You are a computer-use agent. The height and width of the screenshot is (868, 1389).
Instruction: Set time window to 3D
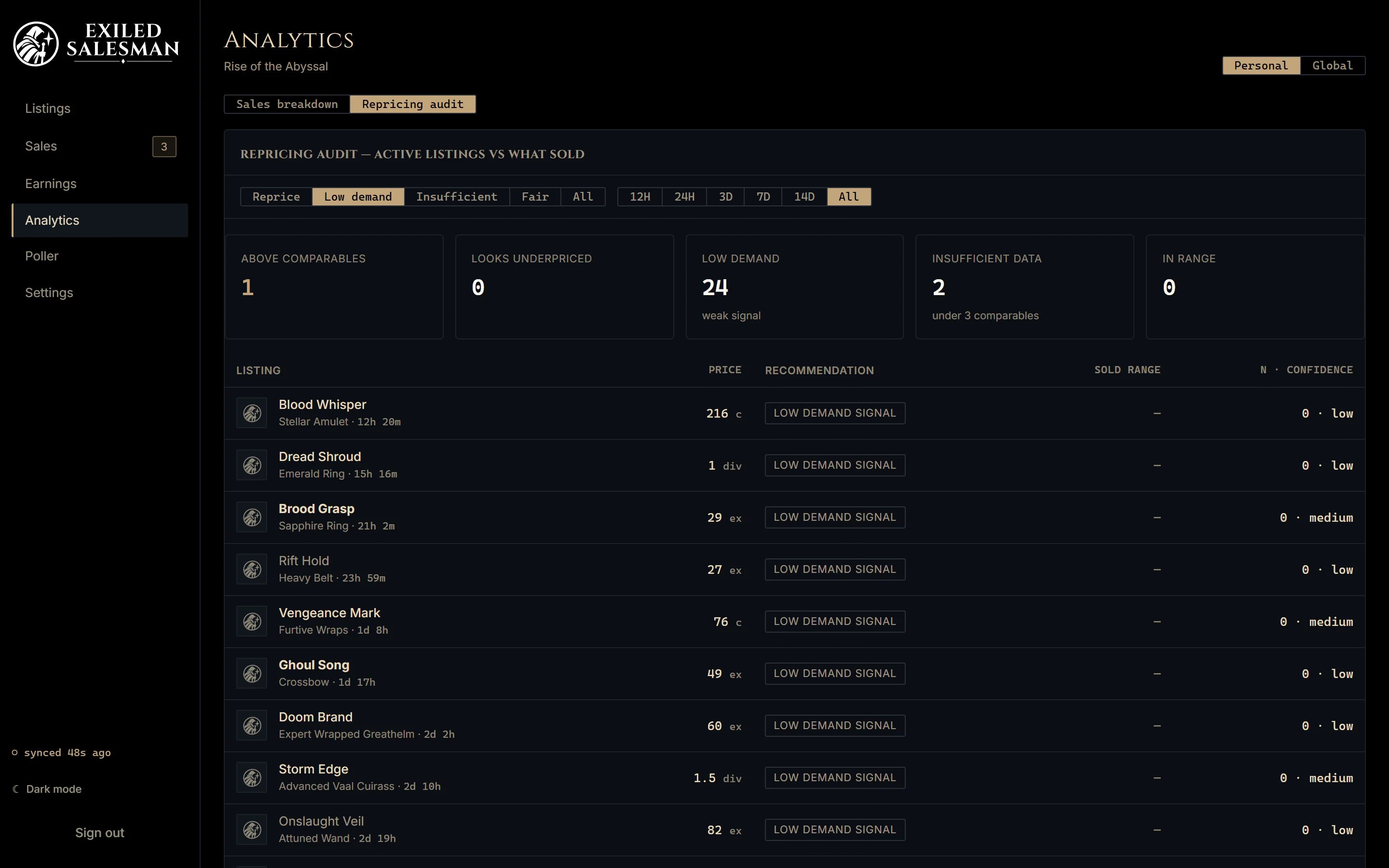click(x=725, y=196)
